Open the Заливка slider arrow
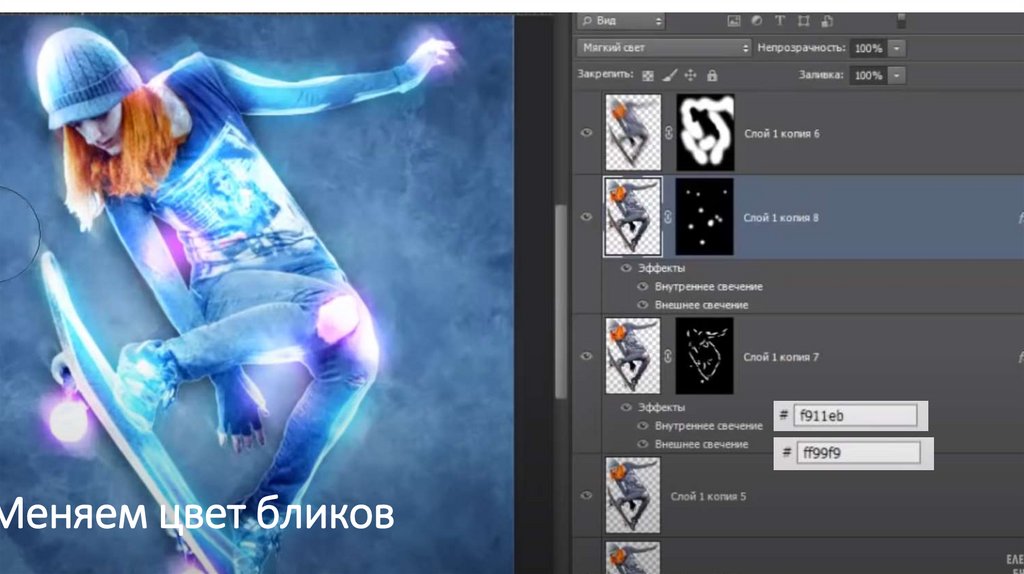The width and height of the screenshot is (1024, 574). [896, 76]
